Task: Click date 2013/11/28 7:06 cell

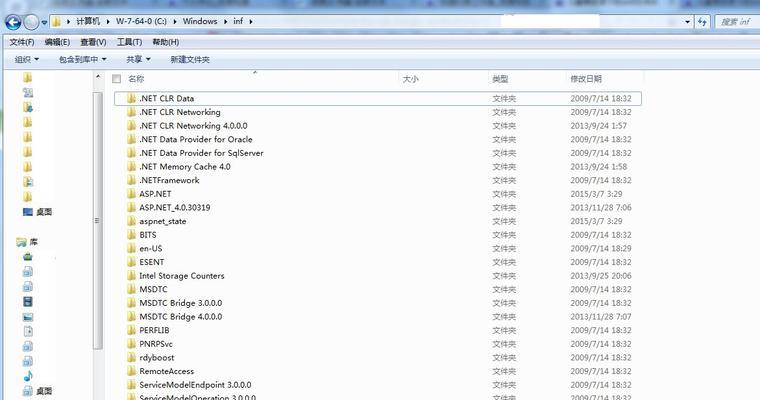Action: tap(601, 208)
